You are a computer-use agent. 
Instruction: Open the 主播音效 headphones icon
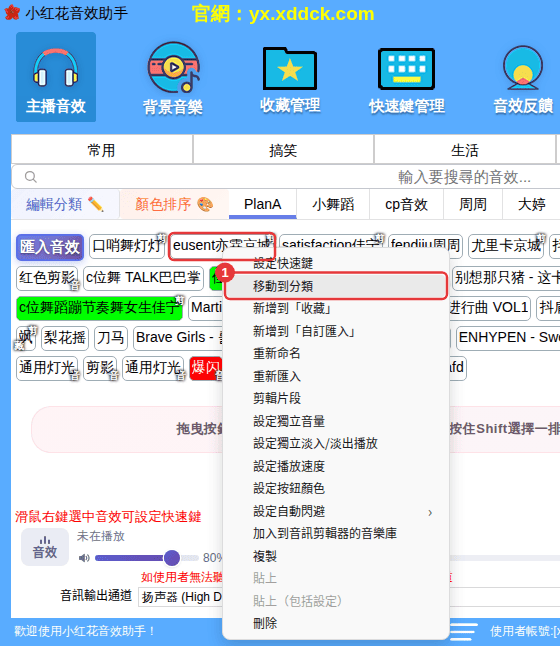pyautogui.click(x=56, y=67)
